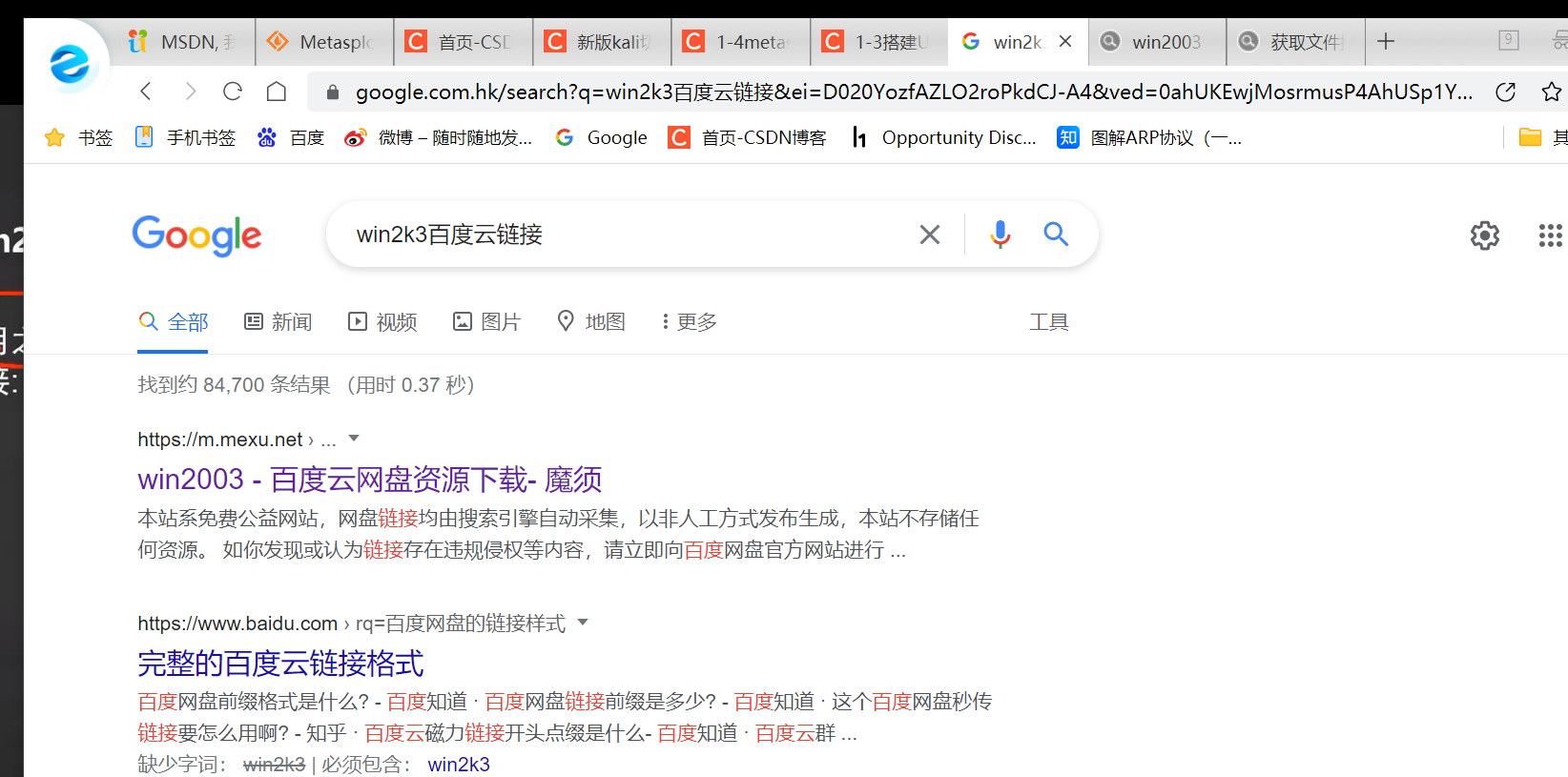This screenshot has width=1568, height=777.
Task: Open a new tab with plus button
Action: coord(1386,41)
